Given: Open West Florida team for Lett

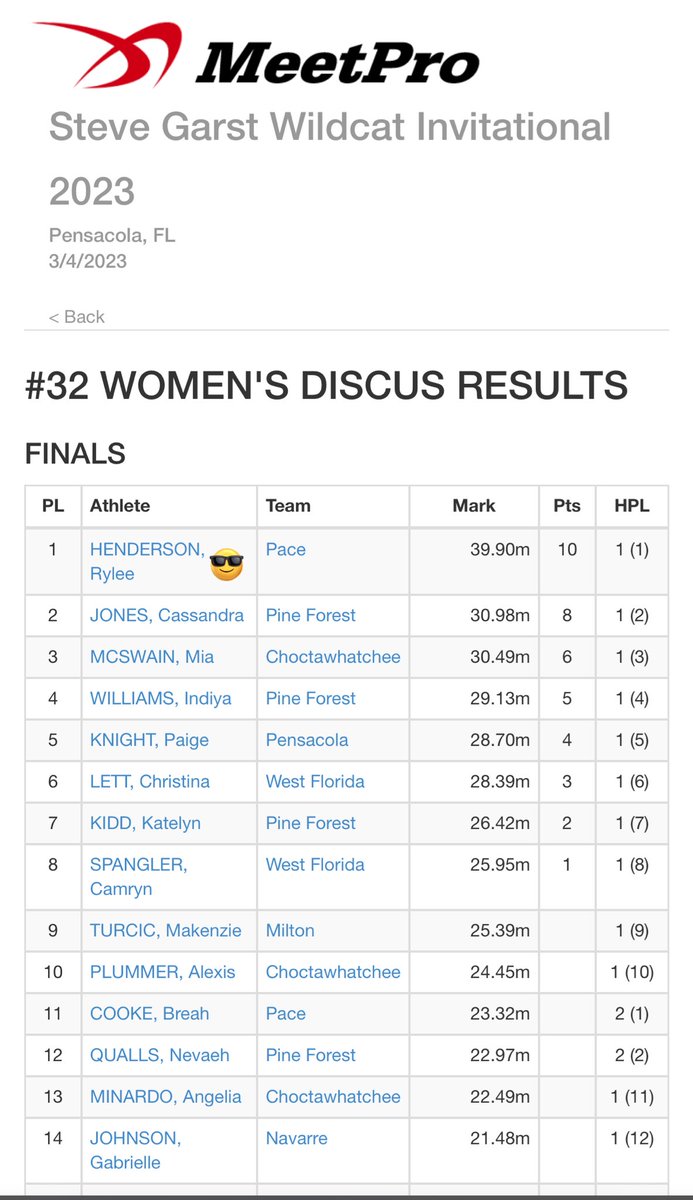Looking at the screenshot, I should [x=315, y=781].
